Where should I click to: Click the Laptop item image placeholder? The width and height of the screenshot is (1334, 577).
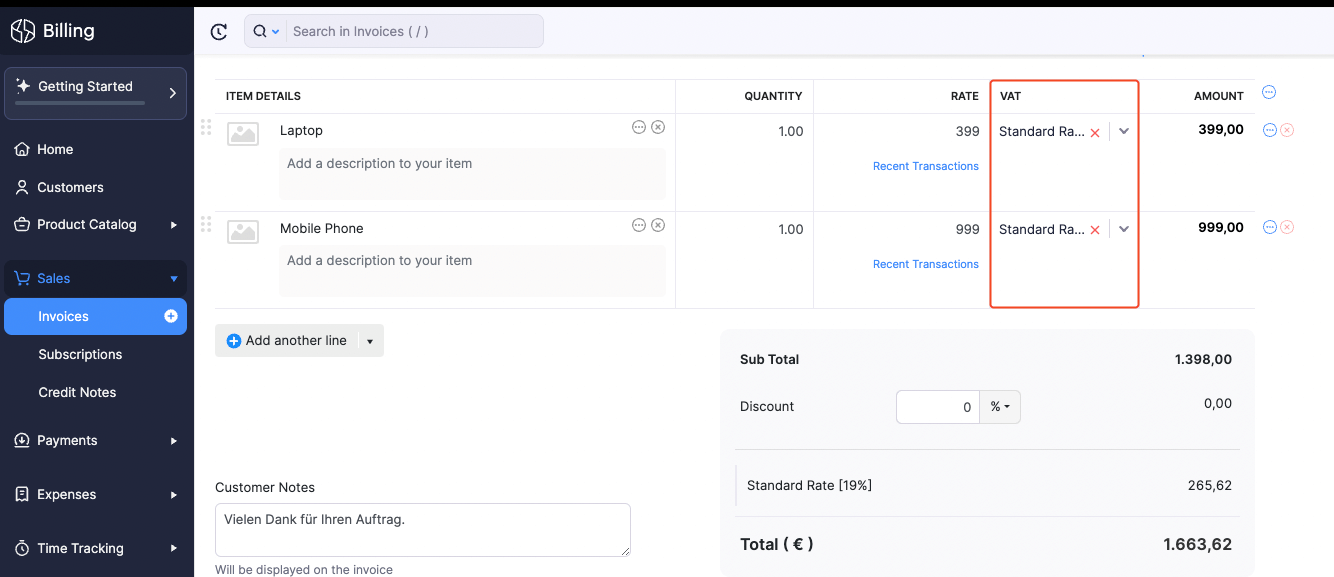pos(242,133)
